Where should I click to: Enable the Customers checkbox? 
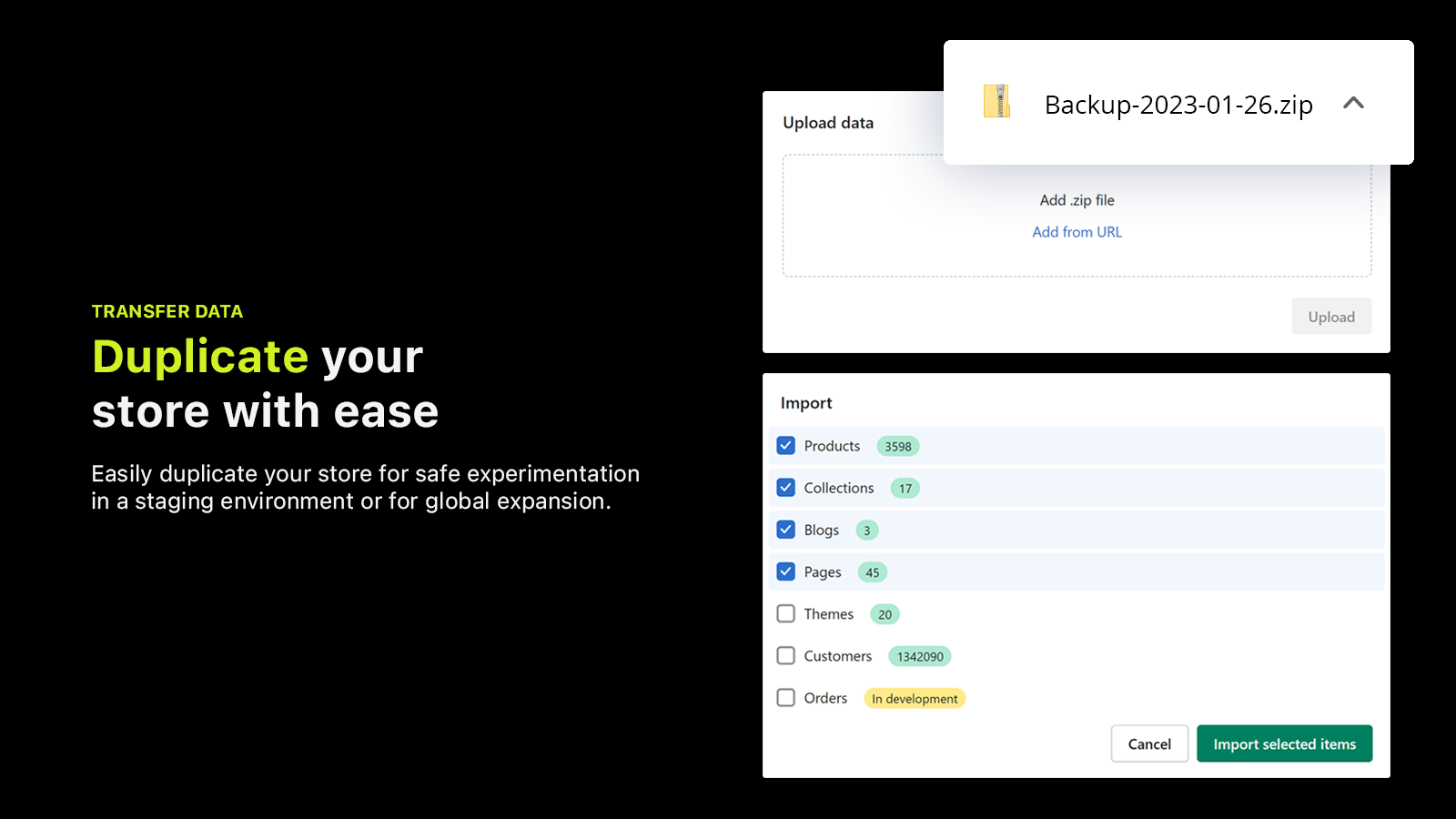[x=786, y=655]
